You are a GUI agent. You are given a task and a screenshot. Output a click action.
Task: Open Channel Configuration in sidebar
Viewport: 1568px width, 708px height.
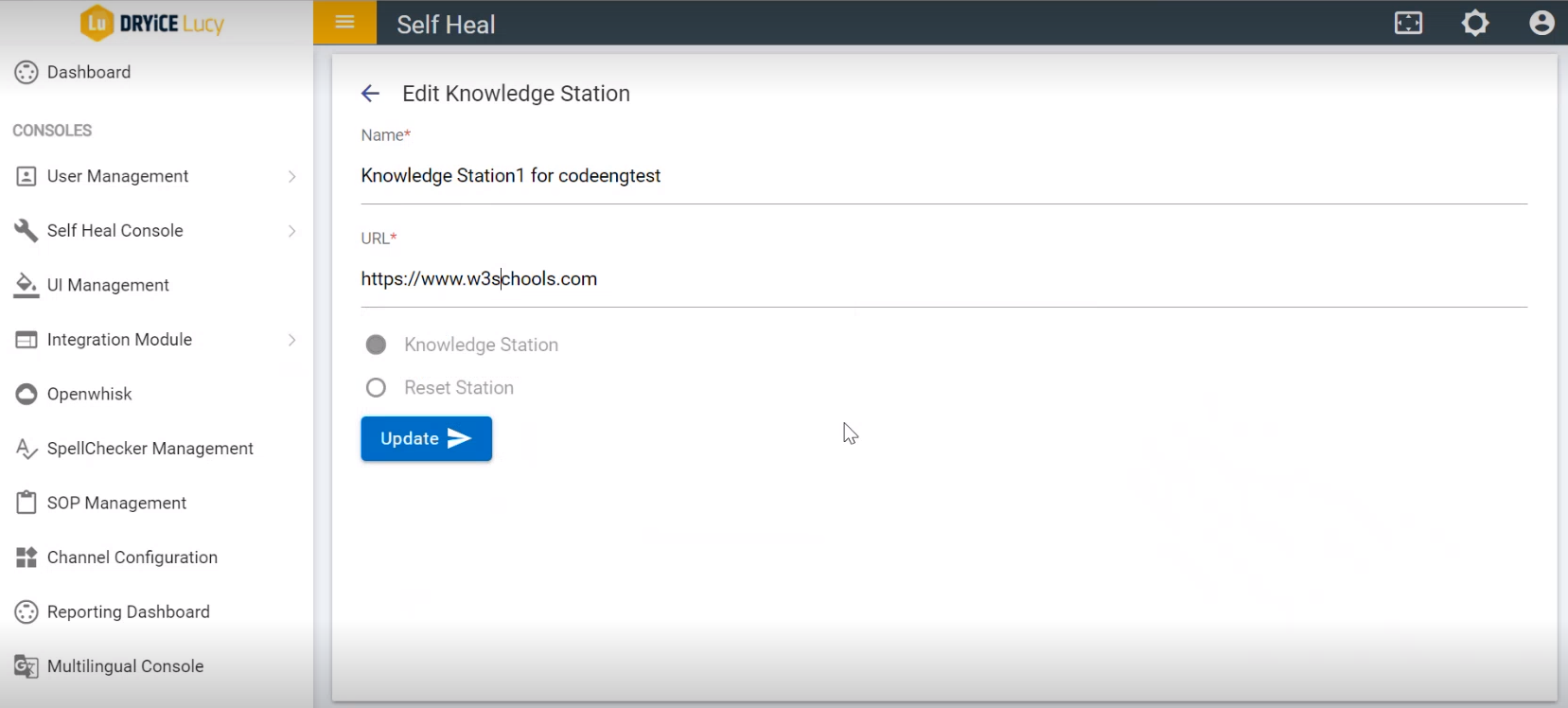(132, 558)
